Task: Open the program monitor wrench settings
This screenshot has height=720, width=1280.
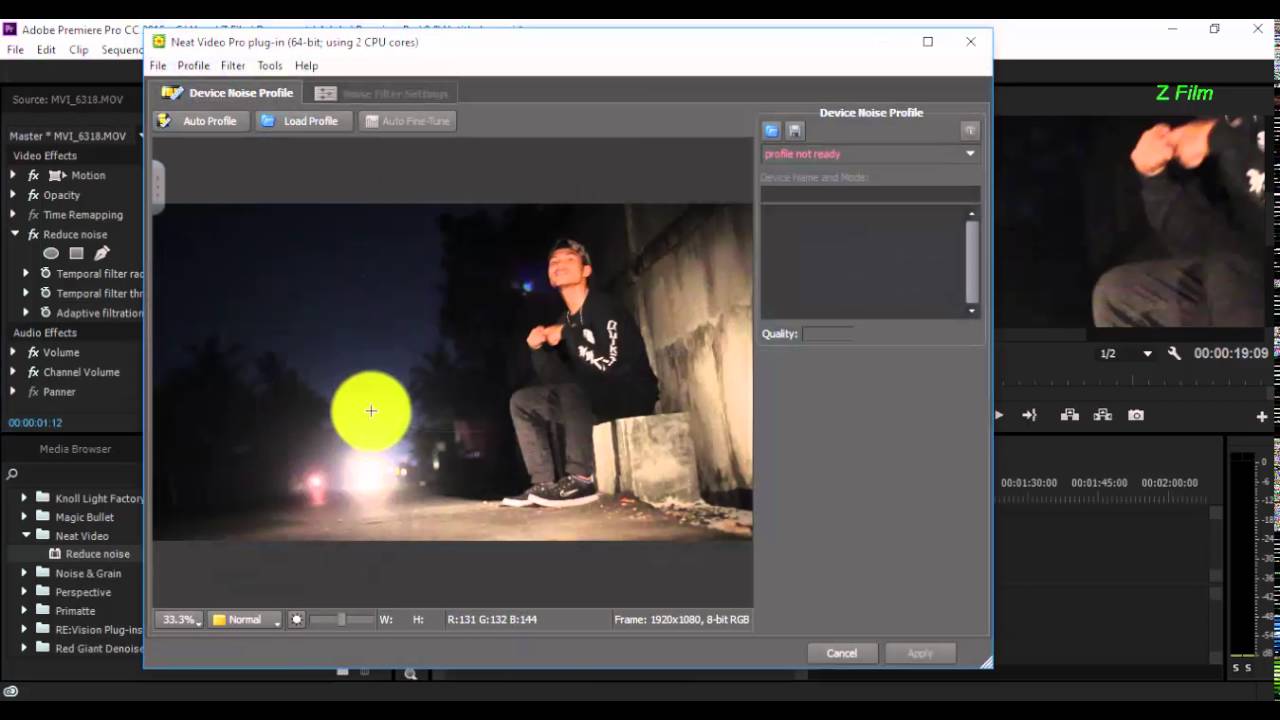Action: click(1174, 354)
